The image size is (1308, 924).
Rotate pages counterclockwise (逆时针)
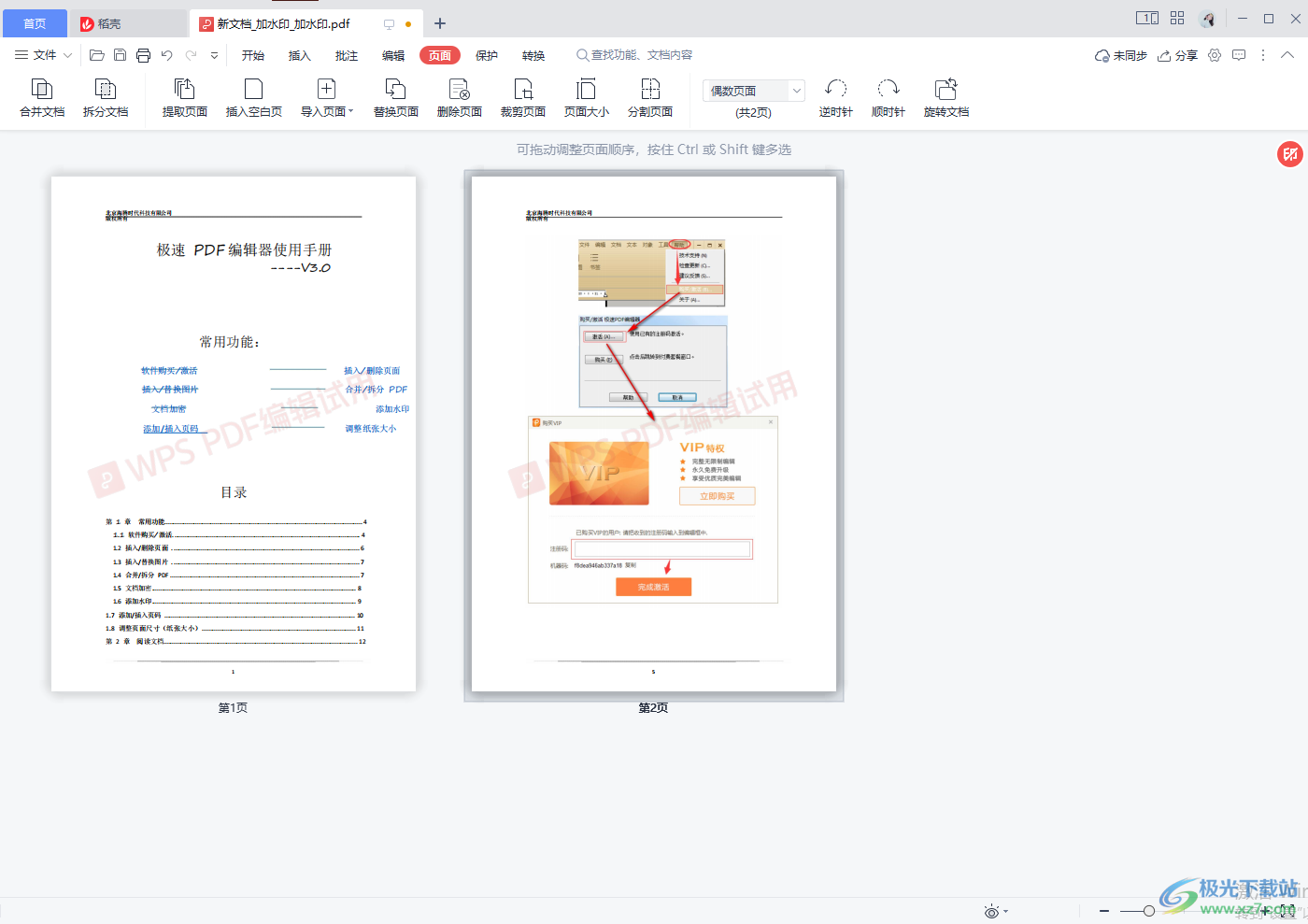[x=836, y=97]
